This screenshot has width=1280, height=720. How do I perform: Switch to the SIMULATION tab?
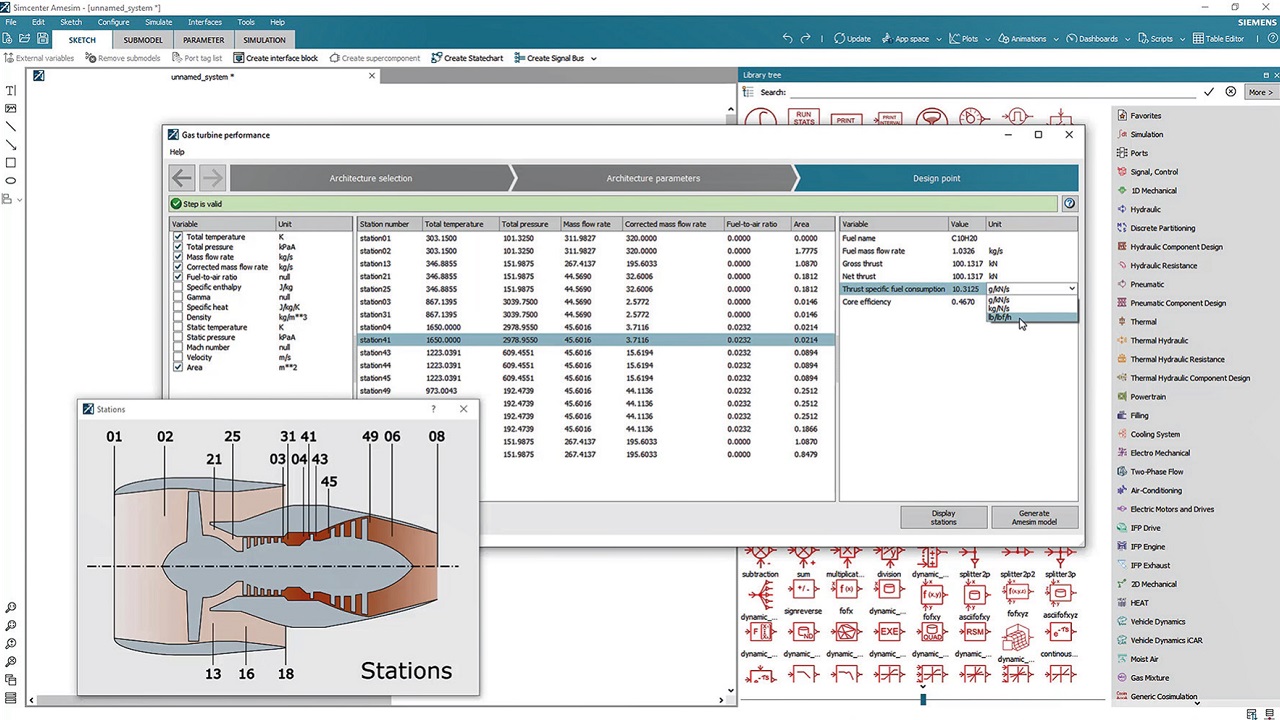point(264,40)
